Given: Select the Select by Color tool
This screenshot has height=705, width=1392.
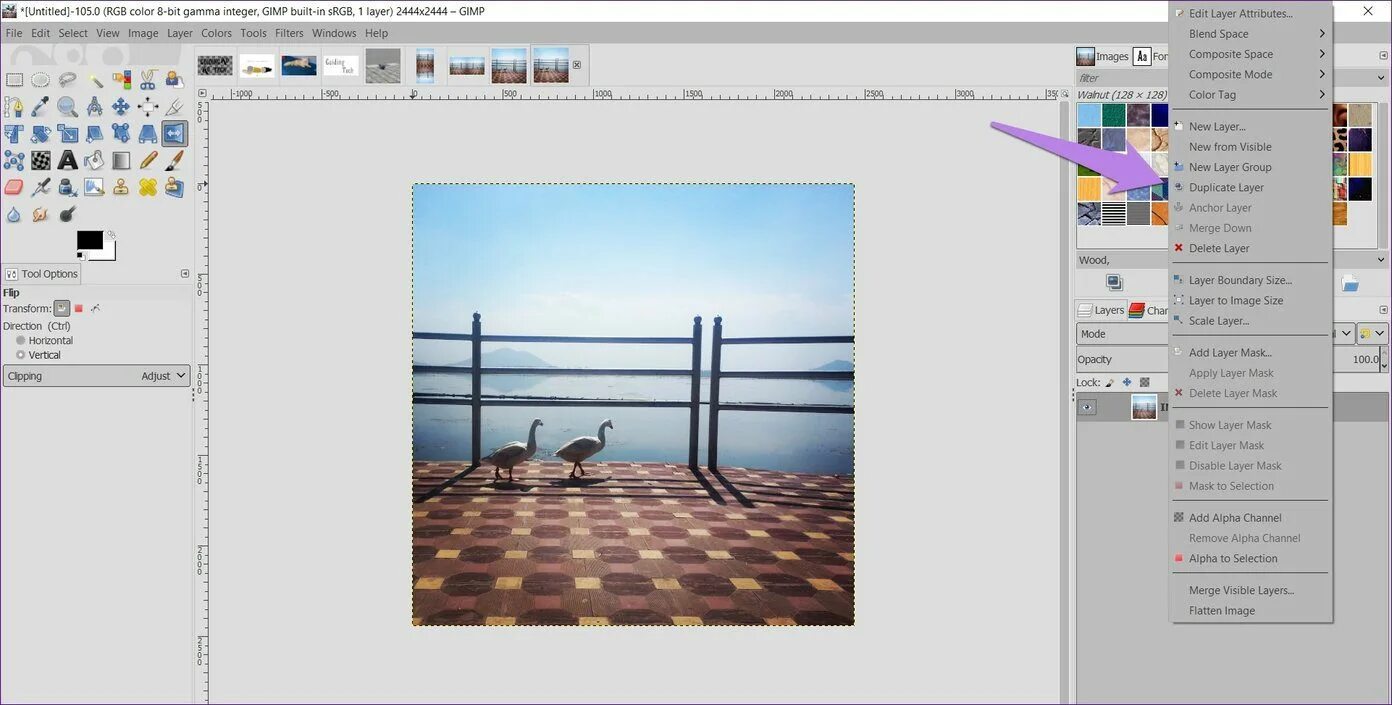Looking at the screenshot, I should click(121, 80).
